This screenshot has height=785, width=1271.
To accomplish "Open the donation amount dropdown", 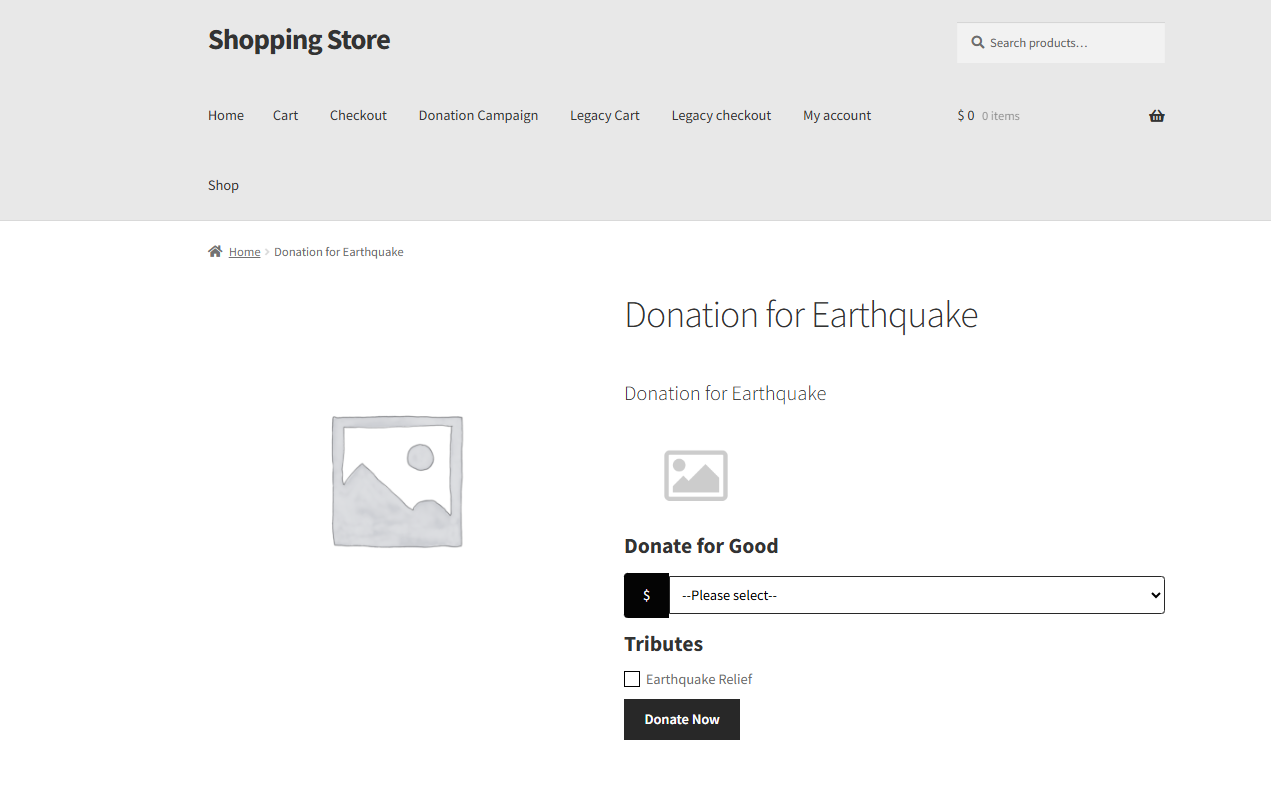I will (x=916, y=595).
